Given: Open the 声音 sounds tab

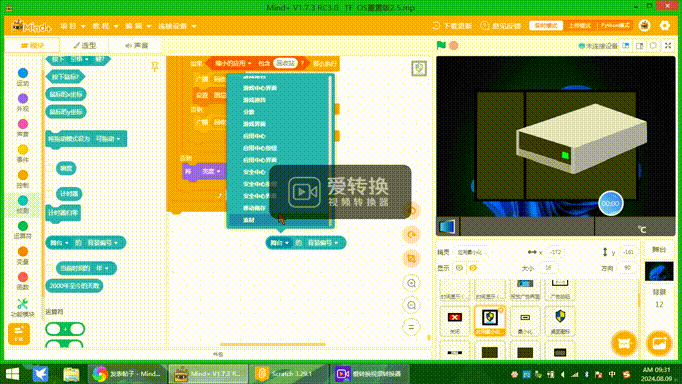Looking at the screenshot, I should pos(137,45).
